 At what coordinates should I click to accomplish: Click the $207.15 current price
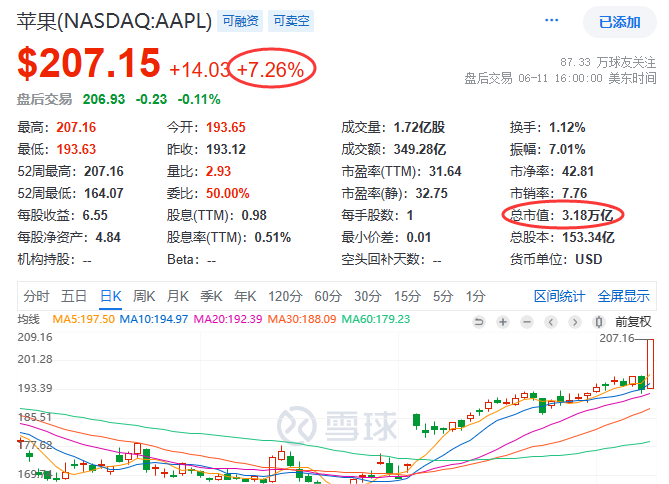click(89, 63)
